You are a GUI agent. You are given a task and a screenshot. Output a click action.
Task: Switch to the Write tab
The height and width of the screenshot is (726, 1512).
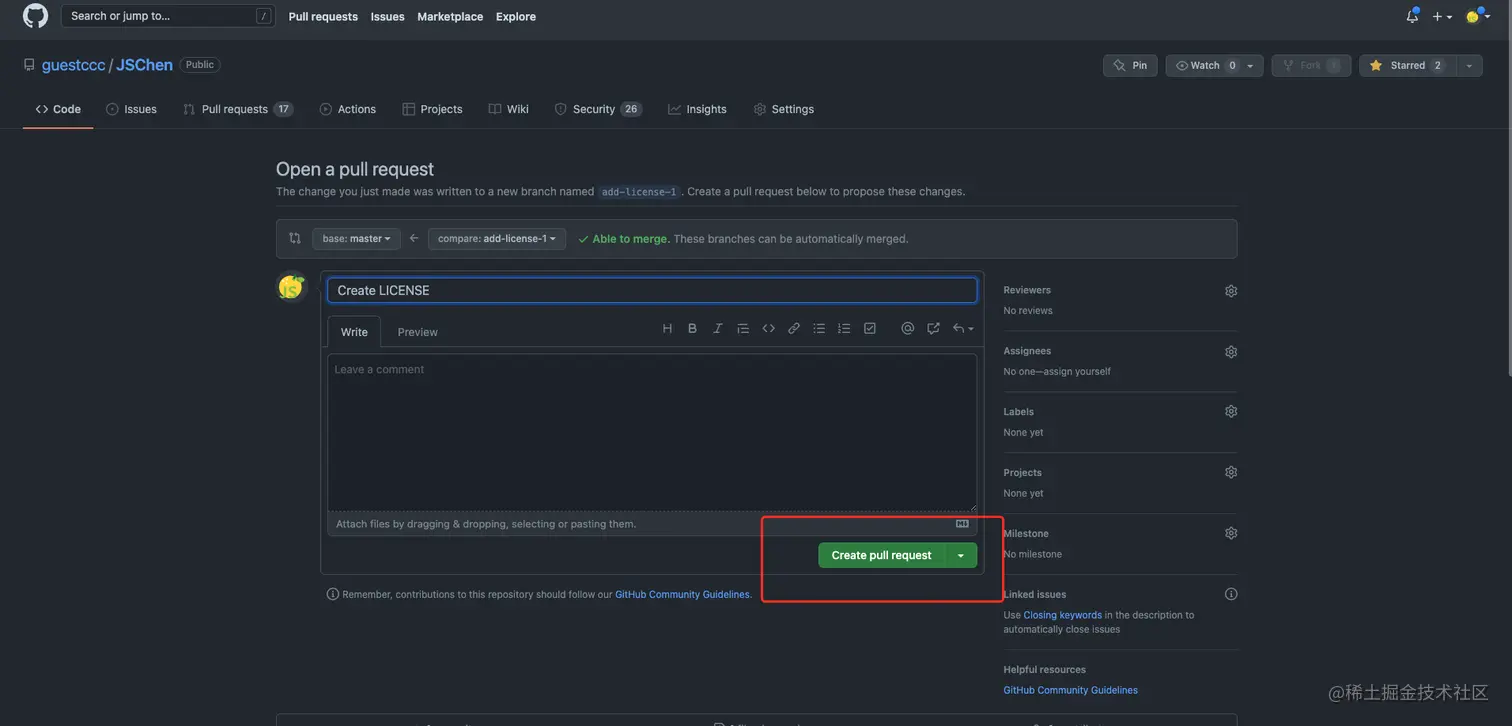coord(354,332)
